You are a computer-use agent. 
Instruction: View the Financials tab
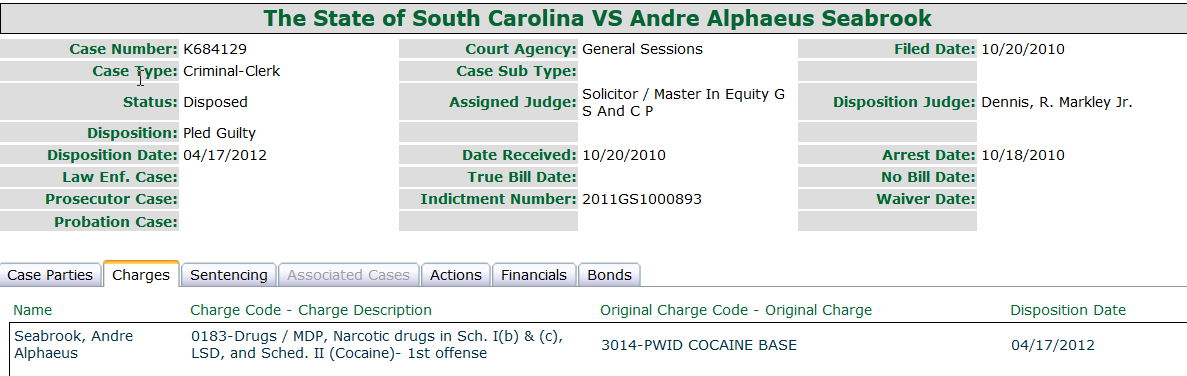pyautogui.click(x=534, y=275)
